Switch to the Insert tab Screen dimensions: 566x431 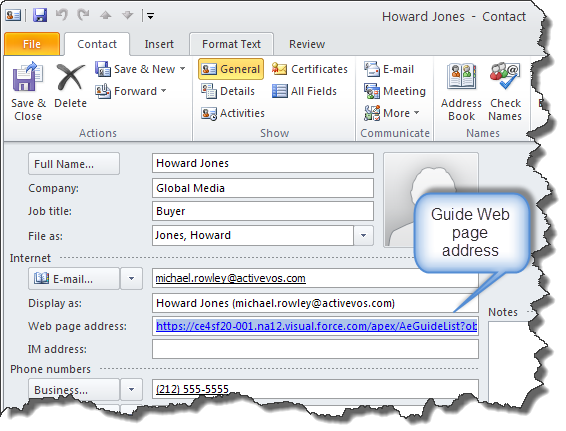click(159, 44)
